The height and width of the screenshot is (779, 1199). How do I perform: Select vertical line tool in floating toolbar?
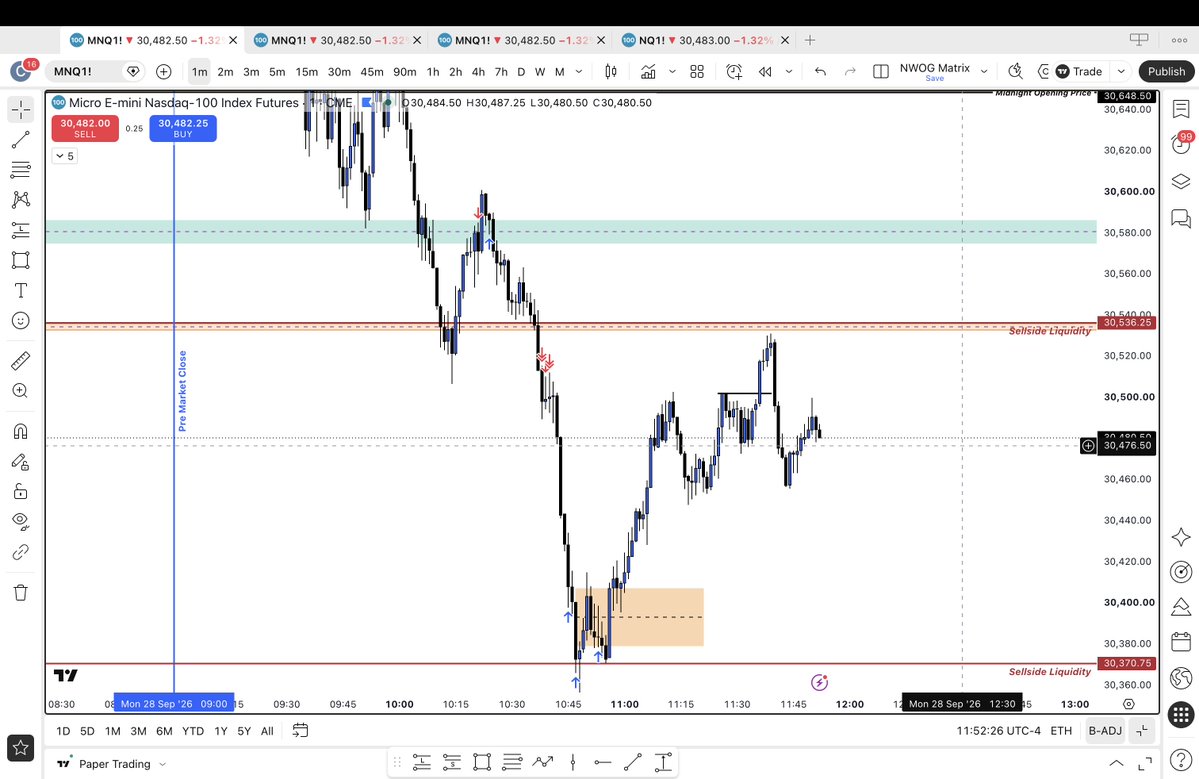point(573,761)
